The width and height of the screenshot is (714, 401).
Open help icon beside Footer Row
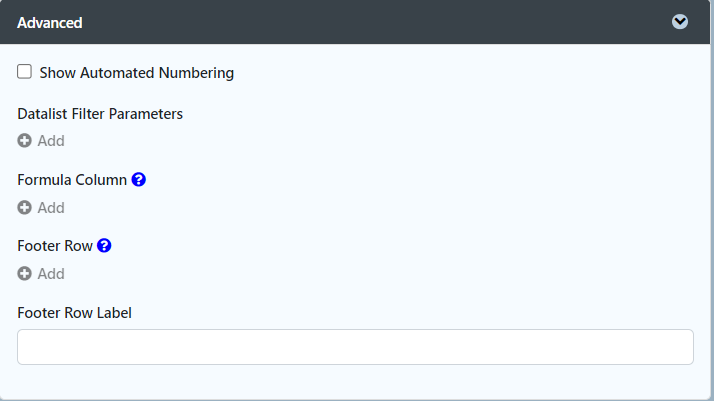tap(104, 245)
